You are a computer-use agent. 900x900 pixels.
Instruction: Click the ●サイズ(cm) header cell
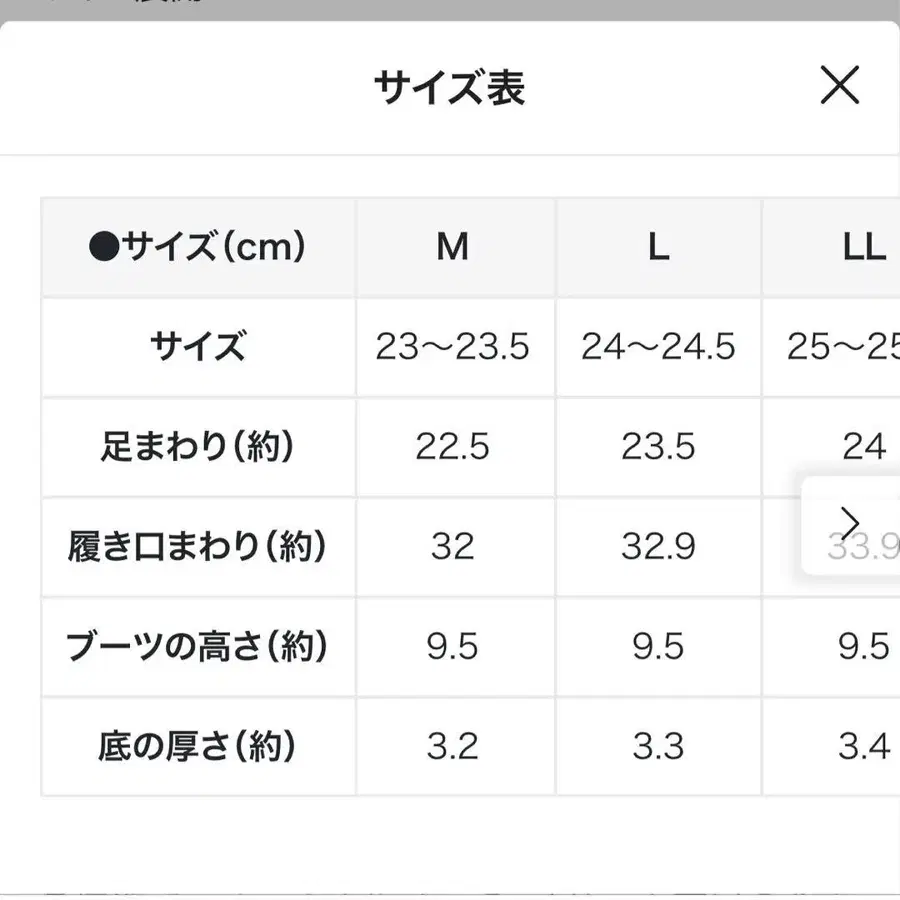198,247
